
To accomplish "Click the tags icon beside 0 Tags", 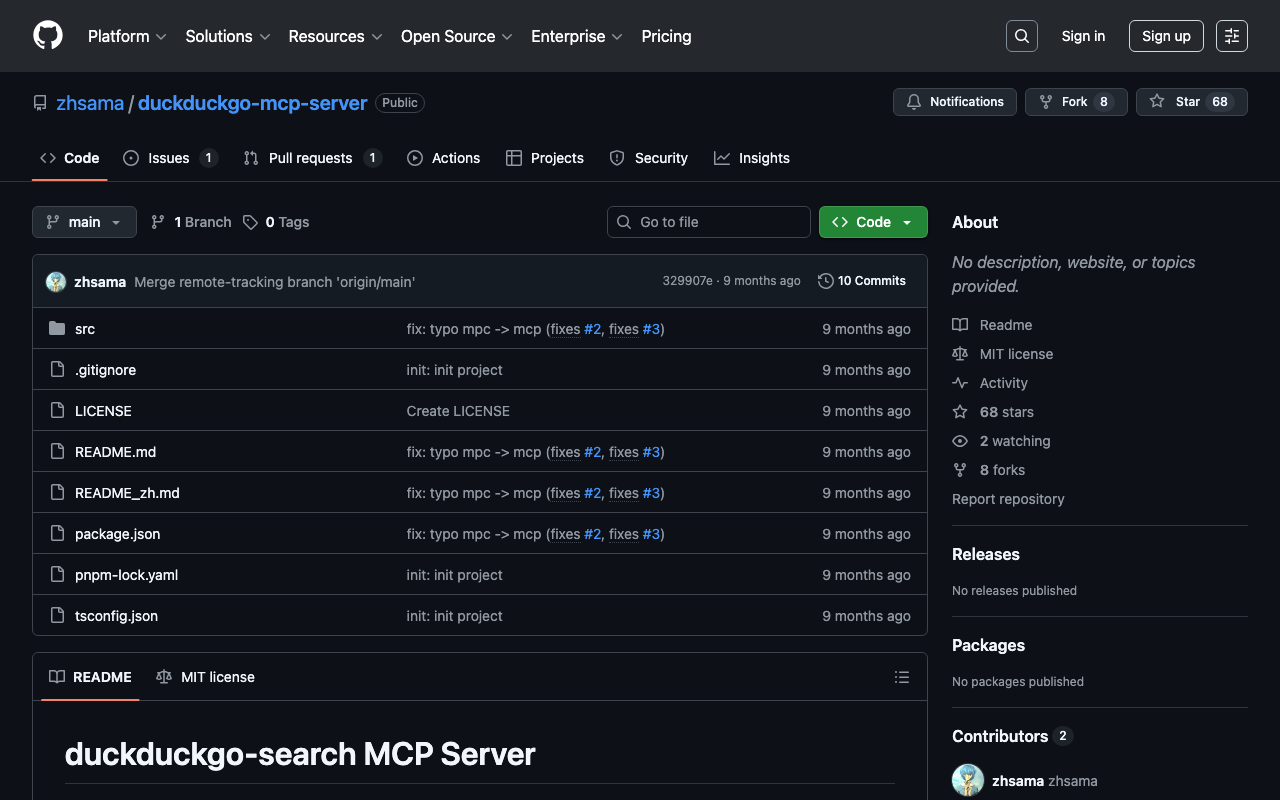I will click(x=251, y=222).
